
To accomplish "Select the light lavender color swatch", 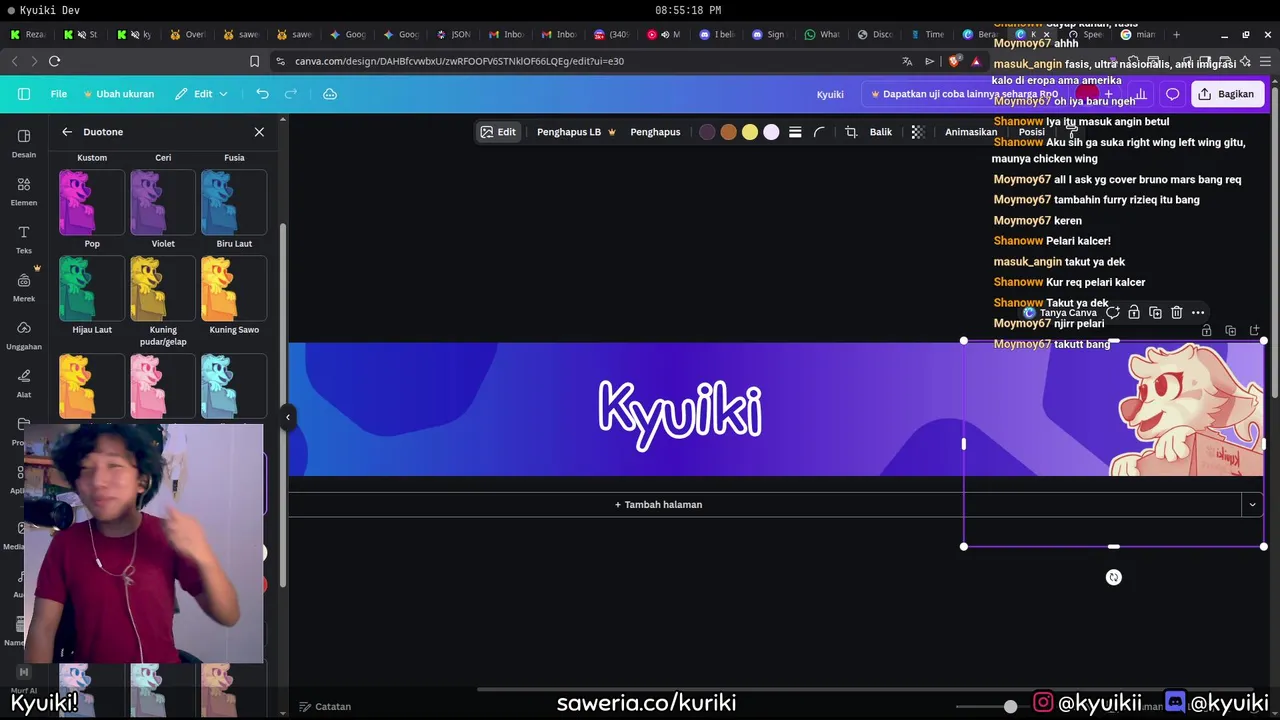I will [771, 132].
